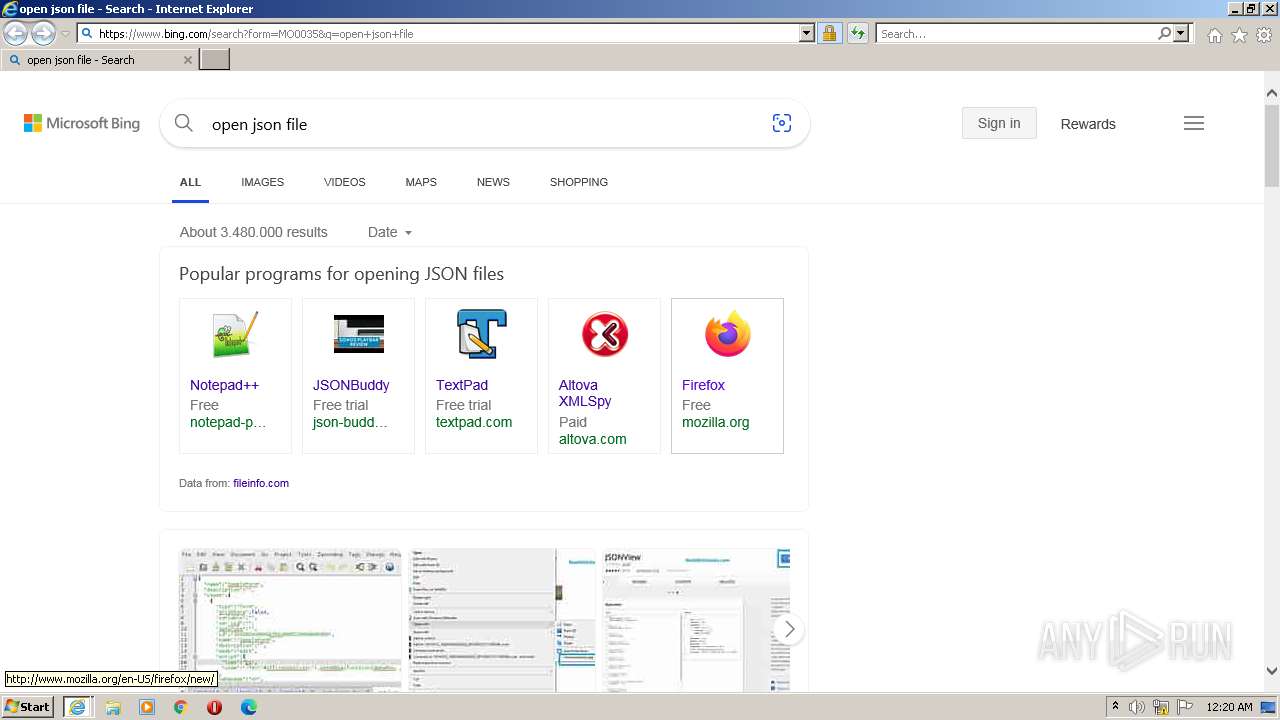This screenshot has height=720, width=1280.
Task: Switch to the MAPS tab
Action: (421, 182)
